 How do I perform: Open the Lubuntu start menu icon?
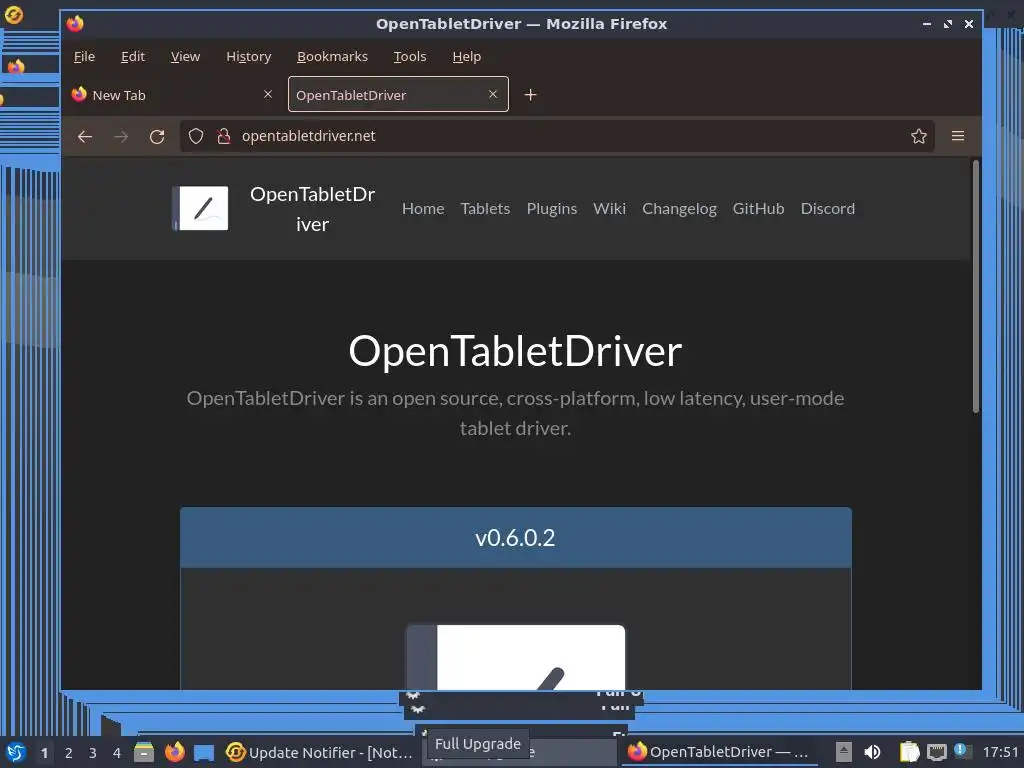click(x=15, y=752)
